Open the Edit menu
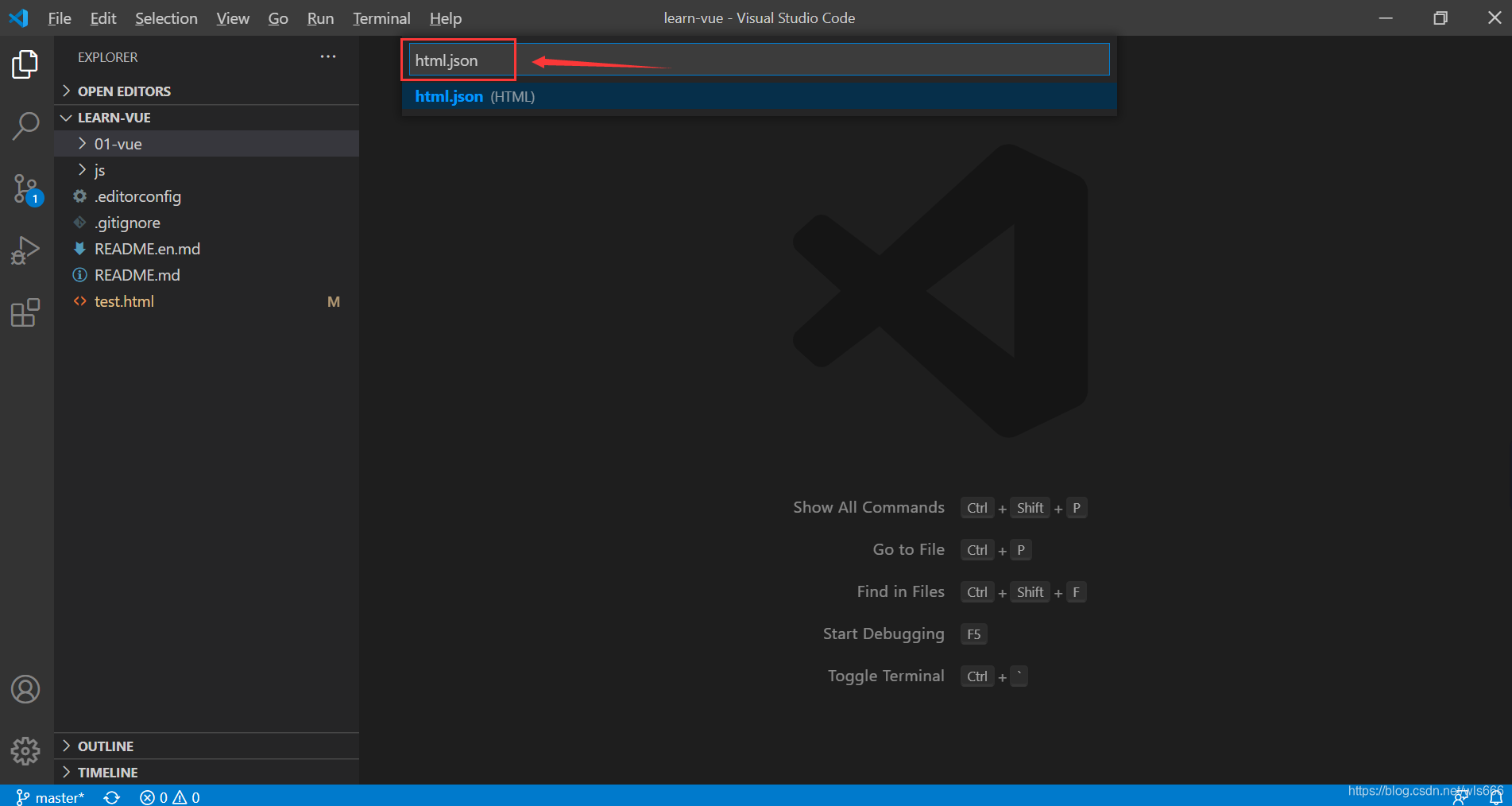This screenshot has height=806, width=1512. [x=103, y=17]
